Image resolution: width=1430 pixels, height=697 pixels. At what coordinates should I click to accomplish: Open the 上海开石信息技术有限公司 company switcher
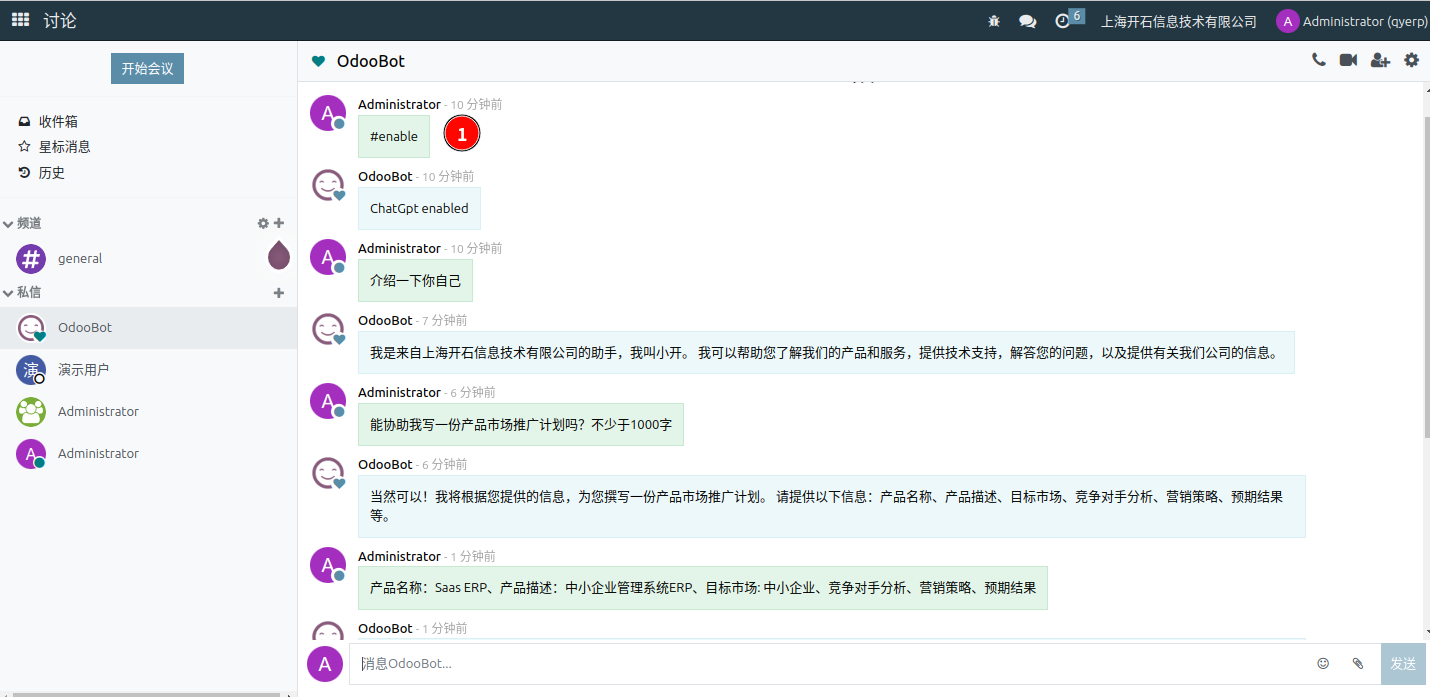1178,21
